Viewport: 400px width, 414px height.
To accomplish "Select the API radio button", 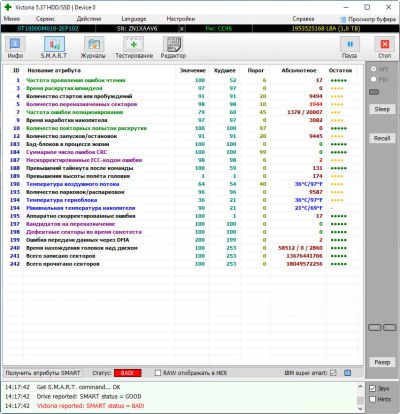I will point(374,69).
